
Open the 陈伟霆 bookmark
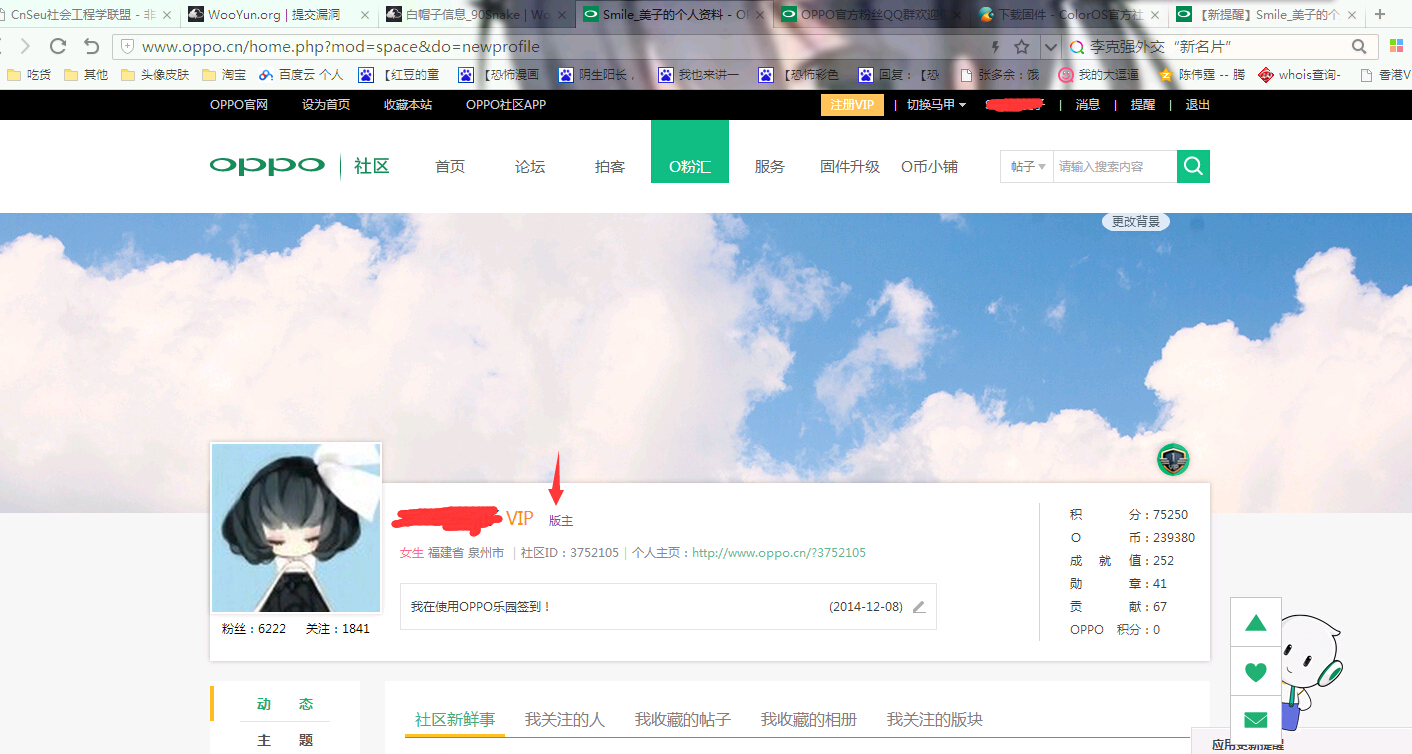1202,74
